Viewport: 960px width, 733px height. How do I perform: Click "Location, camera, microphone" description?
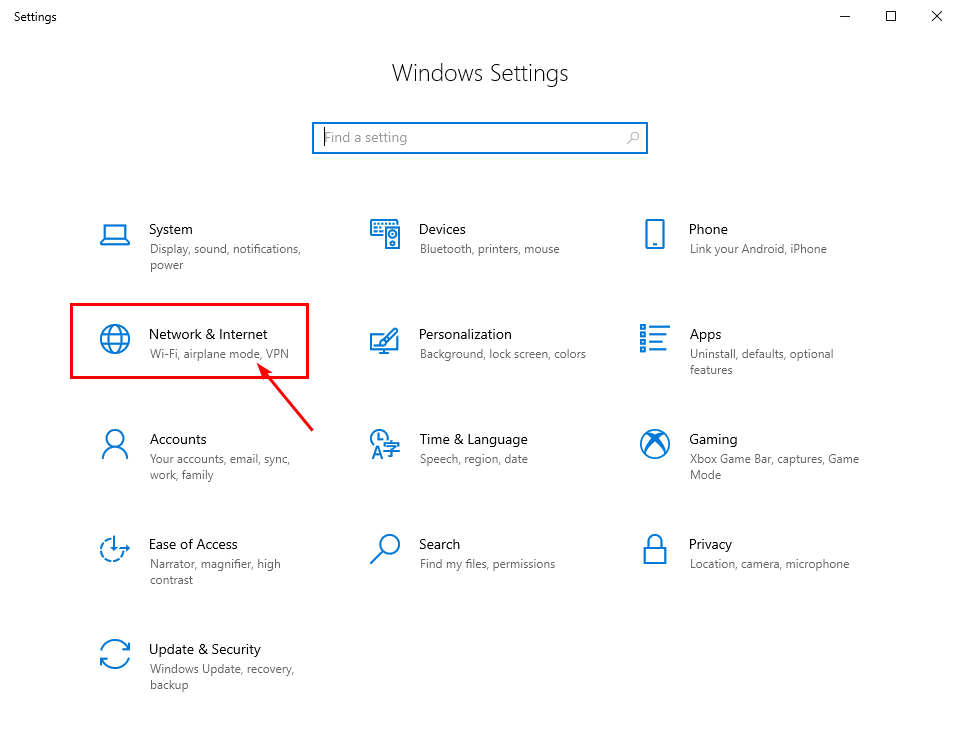point(770,564)
